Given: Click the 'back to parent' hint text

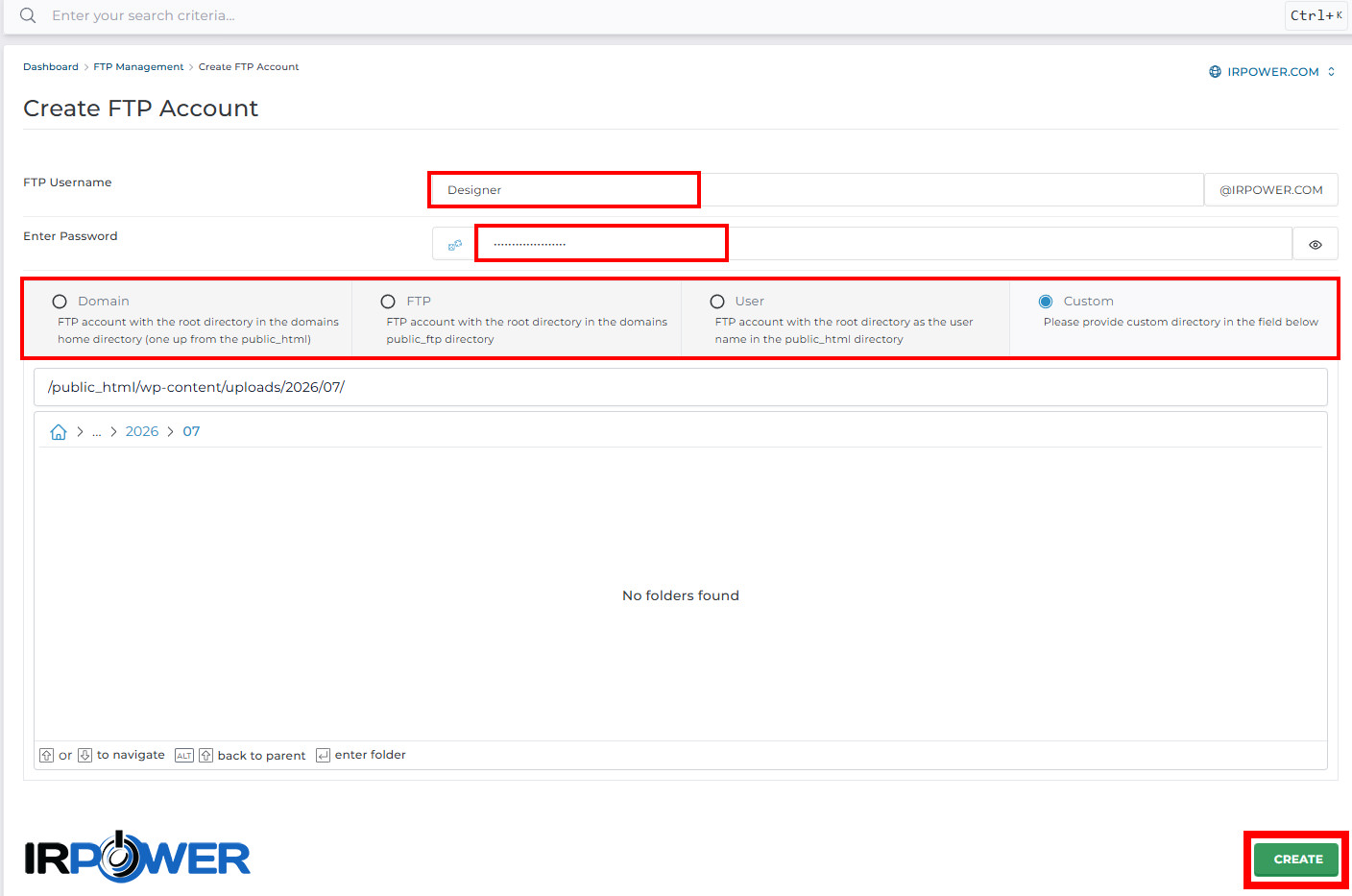Looking at the screenshot, I should point(261,756).
